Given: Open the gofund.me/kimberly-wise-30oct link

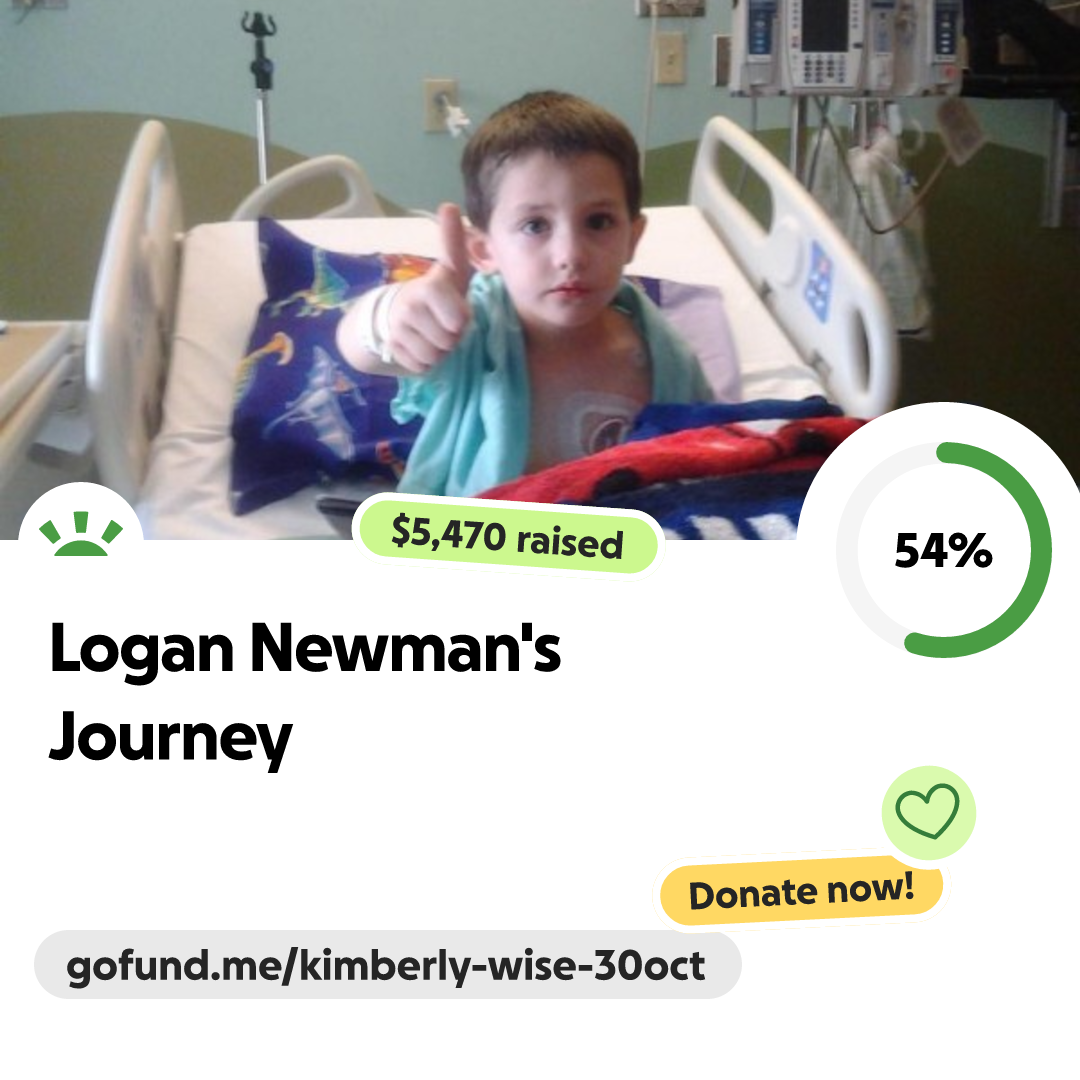Looking at the screenshot, I should 387,965.
